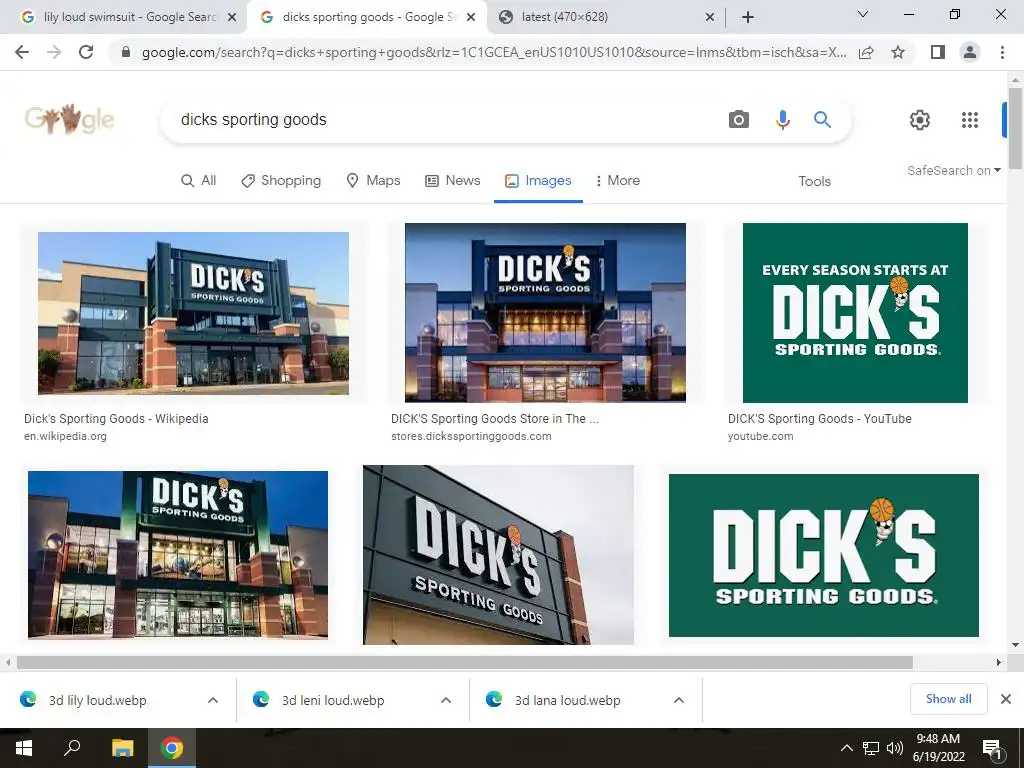Open new tab with plus button

pos(748,18)
